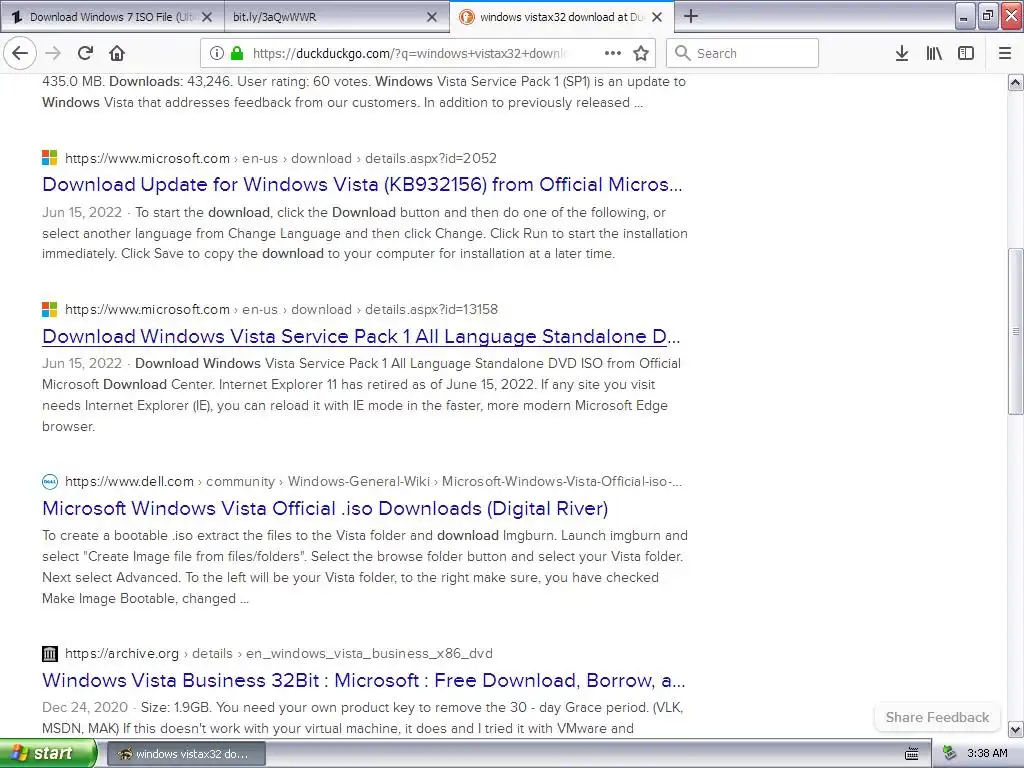Click the Dell favicon icon
Viewport: 1024px width, 768px height.
point(50,482)
